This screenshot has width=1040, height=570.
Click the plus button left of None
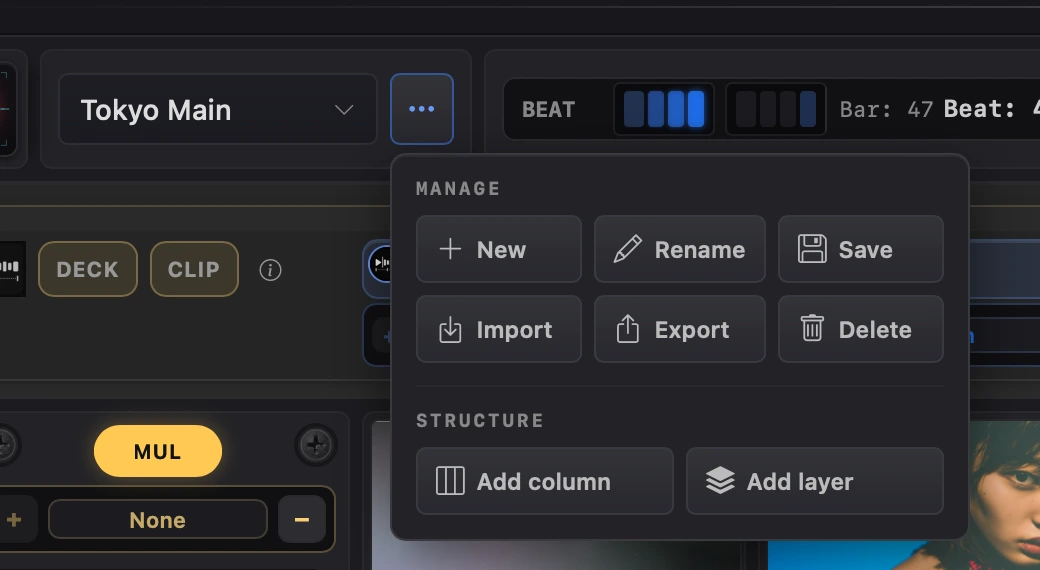[14, 520]
